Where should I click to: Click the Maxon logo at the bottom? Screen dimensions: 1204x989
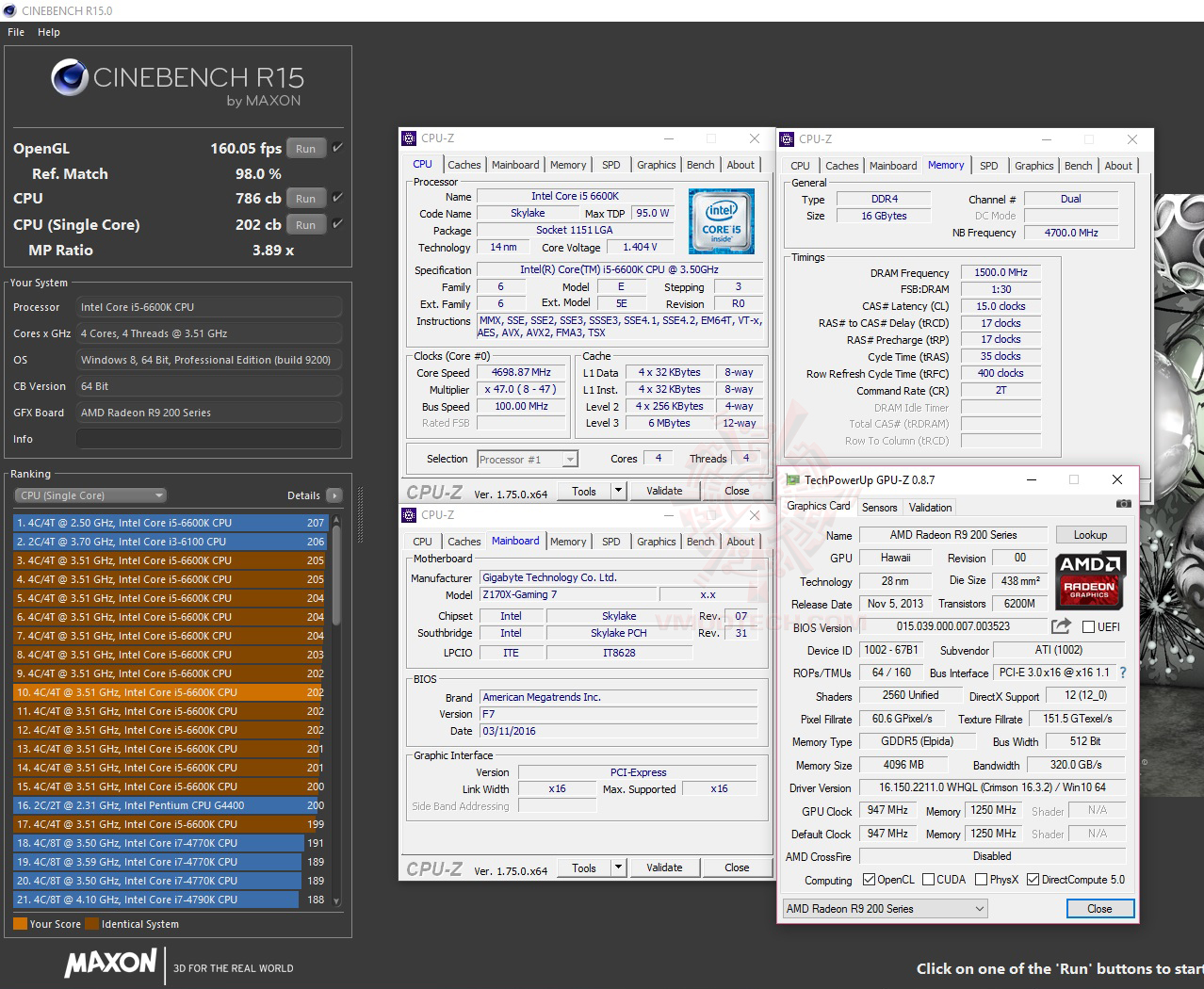click(111, 963)
